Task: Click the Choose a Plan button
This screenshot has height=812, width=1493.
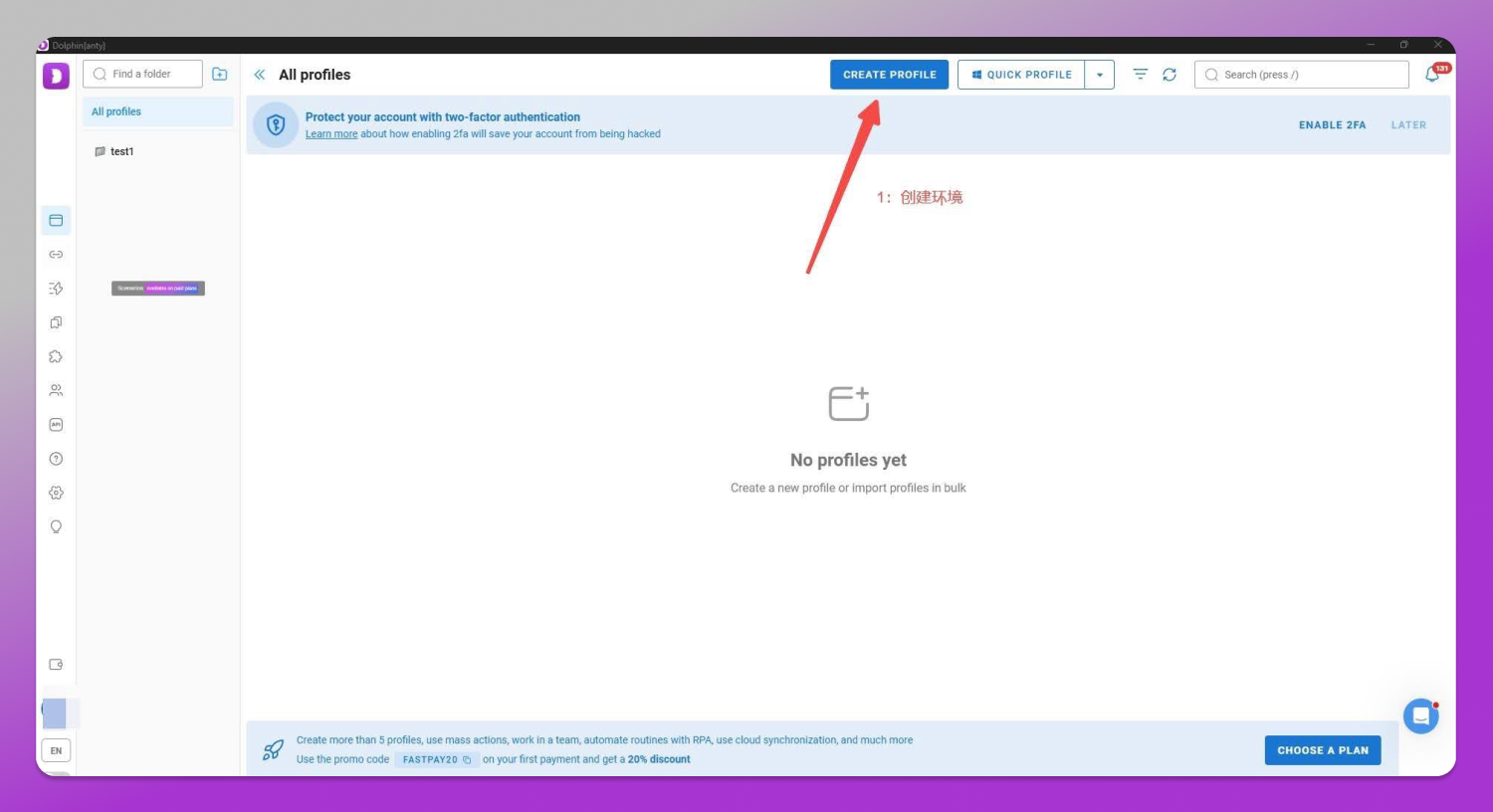Action: [x=1323, y=750]
